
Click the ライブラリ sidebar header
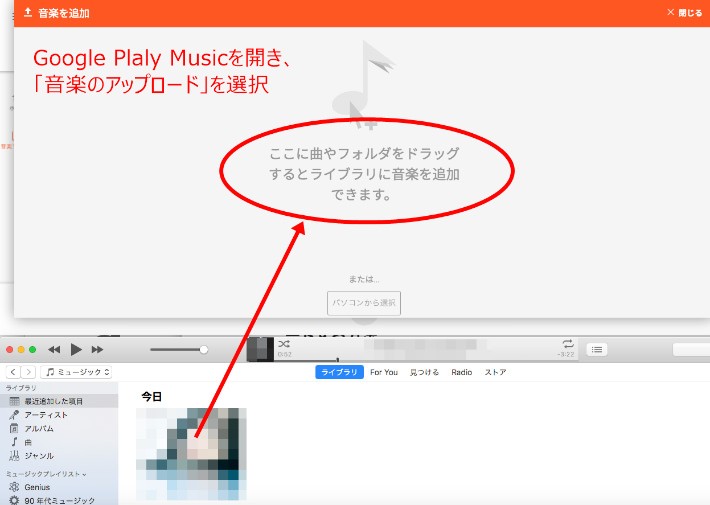(21, 388)
